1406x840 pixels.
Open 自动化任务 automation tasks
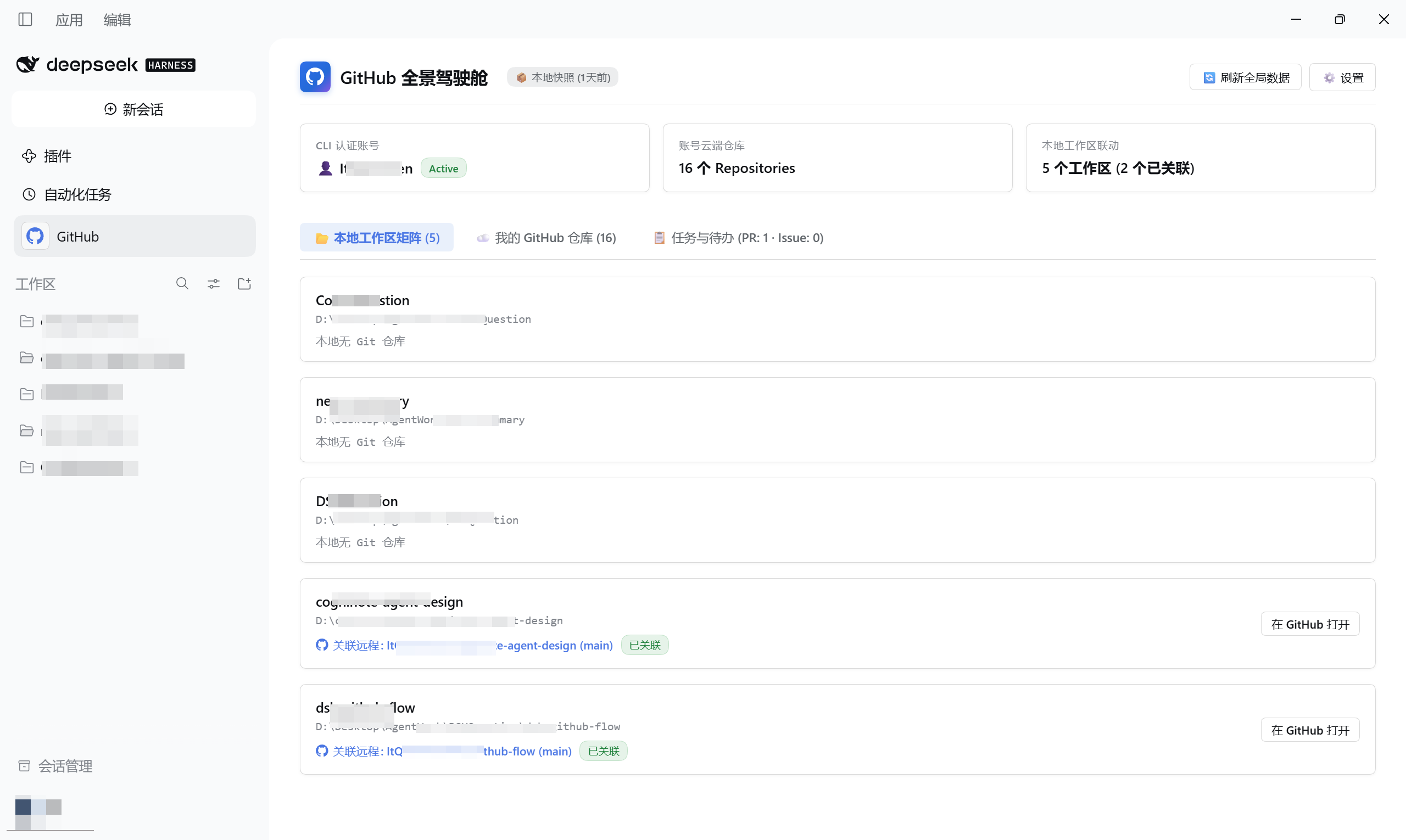66,195
